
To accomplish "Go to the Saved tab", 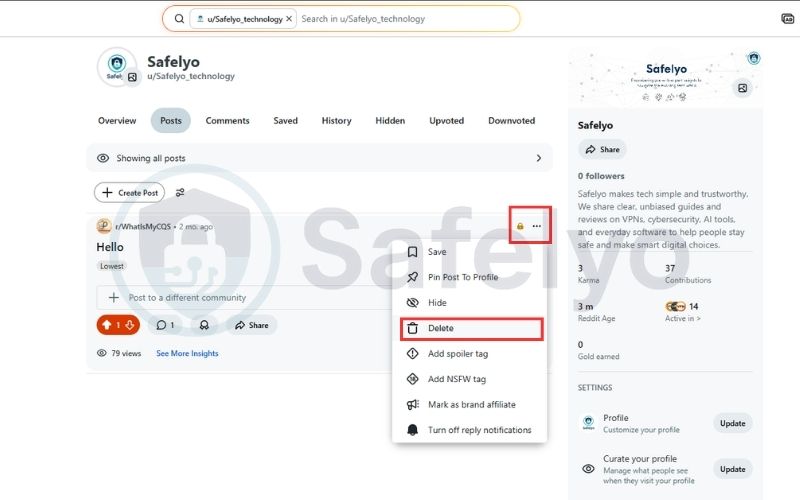I will click(x=285, y=121).
